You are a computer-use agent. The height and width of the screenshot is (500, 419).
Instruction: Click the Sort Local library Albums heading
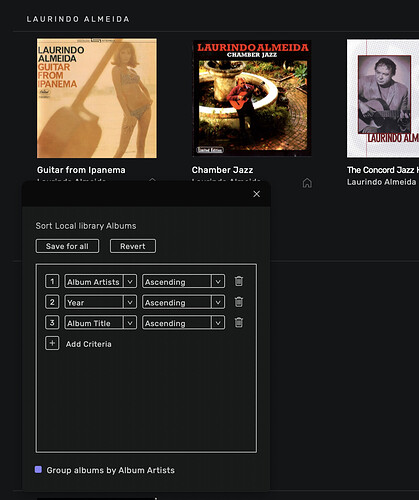[x=86, y=226]
